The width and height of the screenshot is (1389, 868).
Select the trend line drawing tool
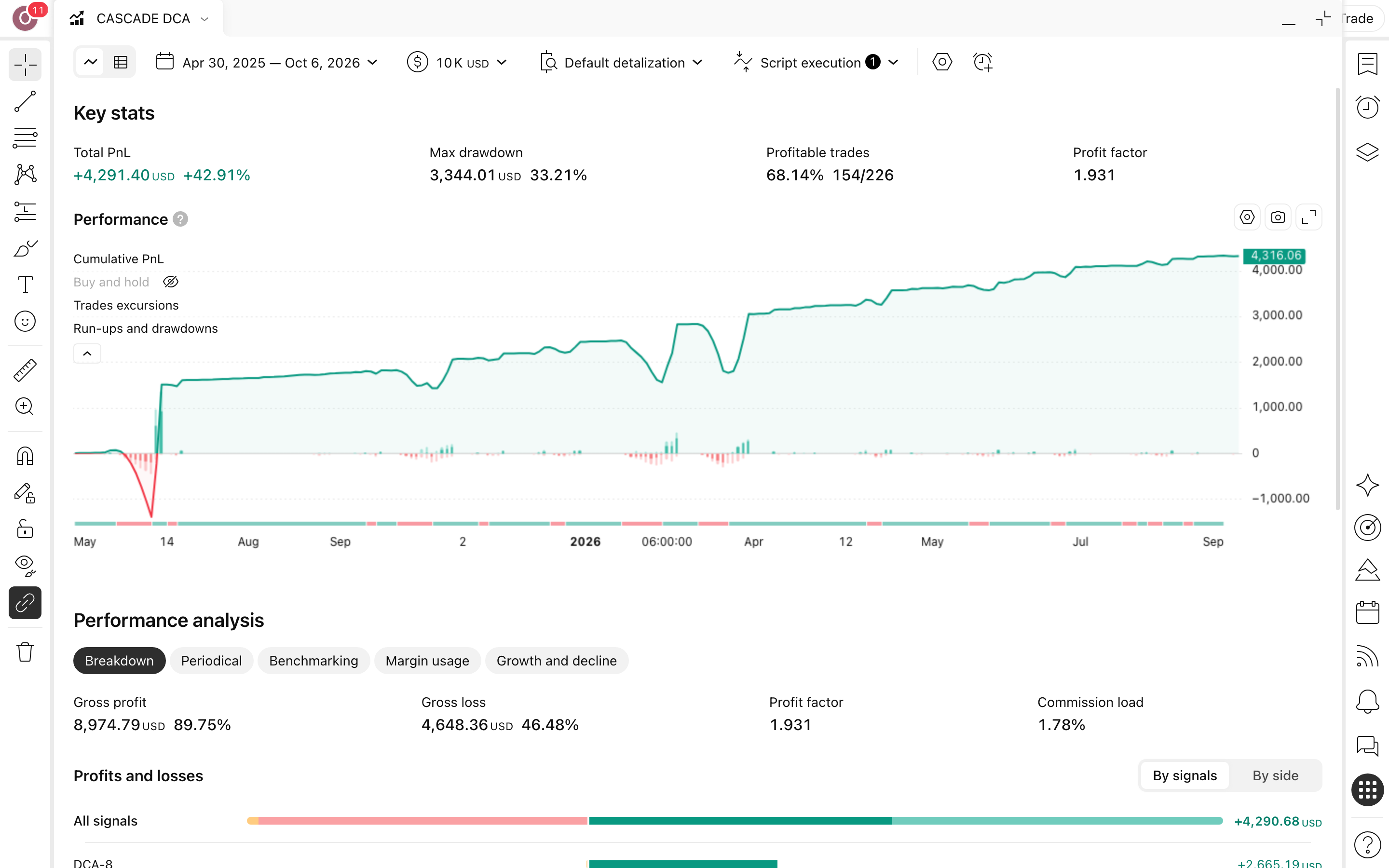[x=25, y=101]
